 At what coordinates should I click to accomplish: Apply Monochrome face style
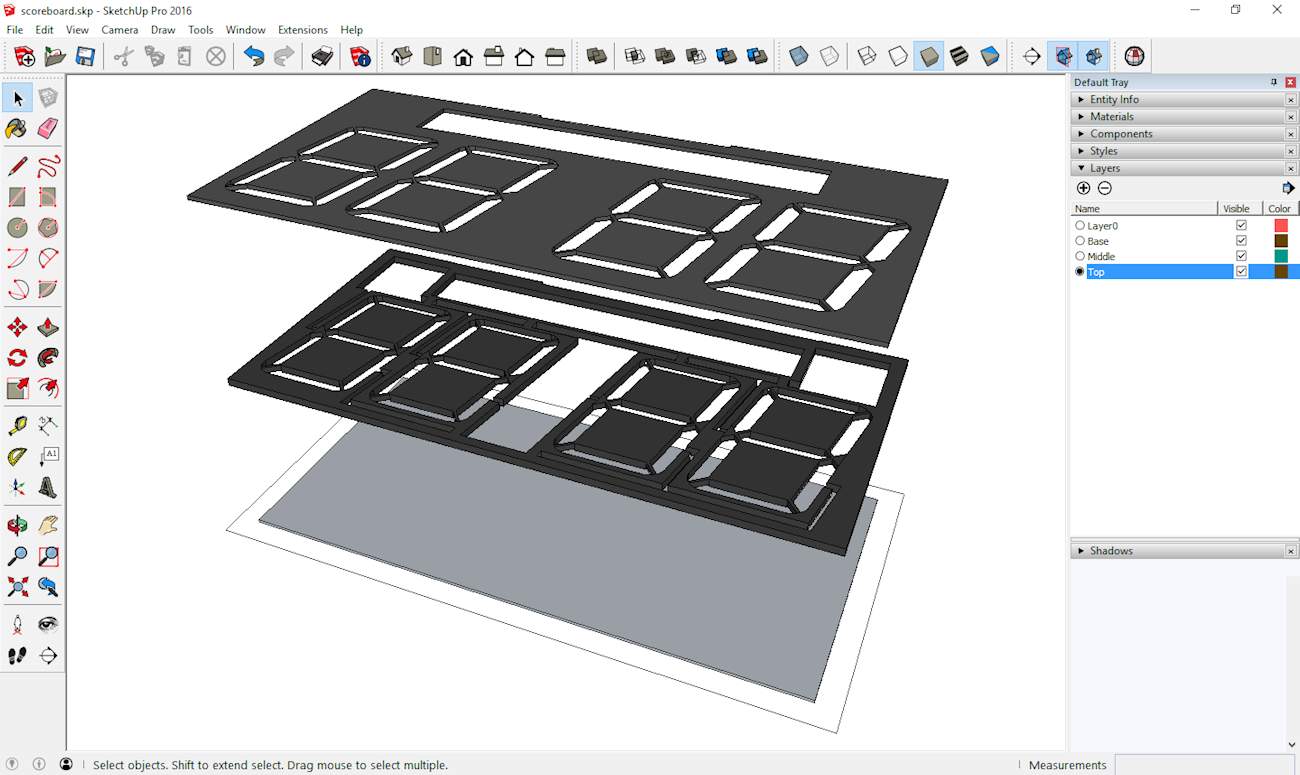[990, 57]
